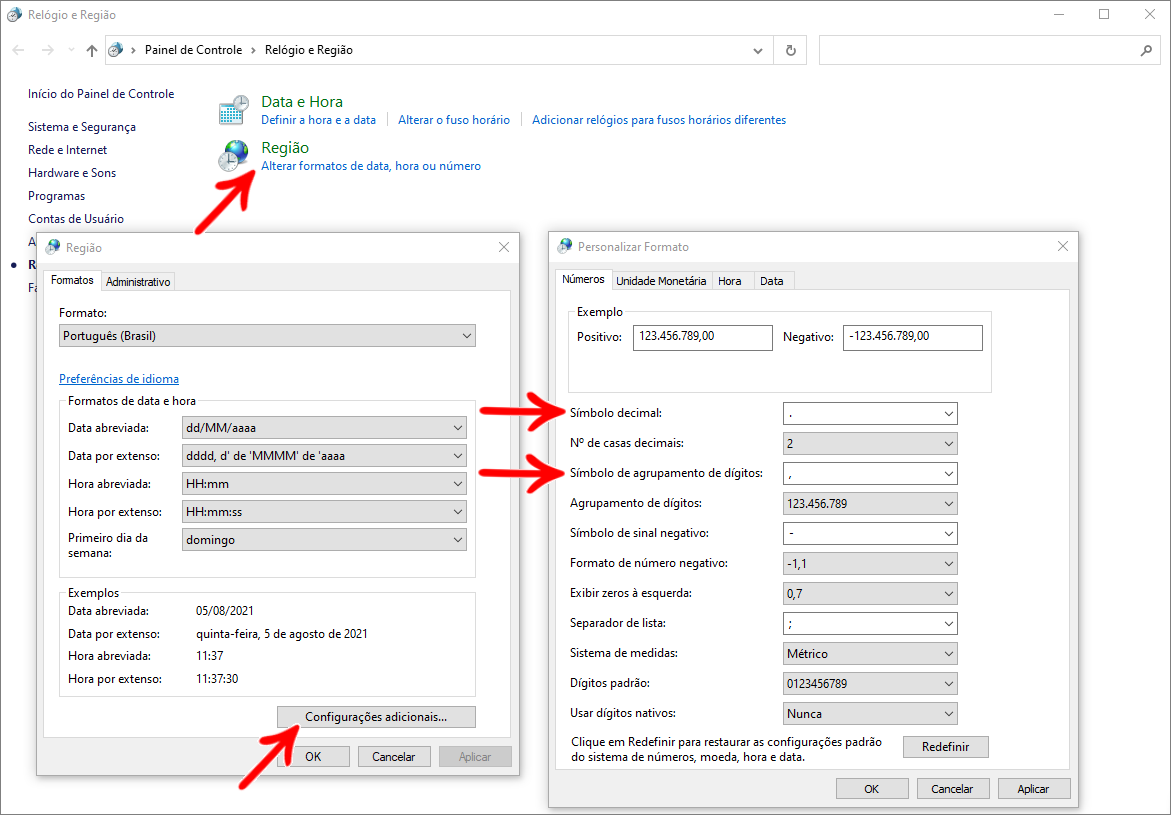Click Painel de Controle in address breadcrumb
The height and width of the screenshot is (815, 1171).
(193, 50)
